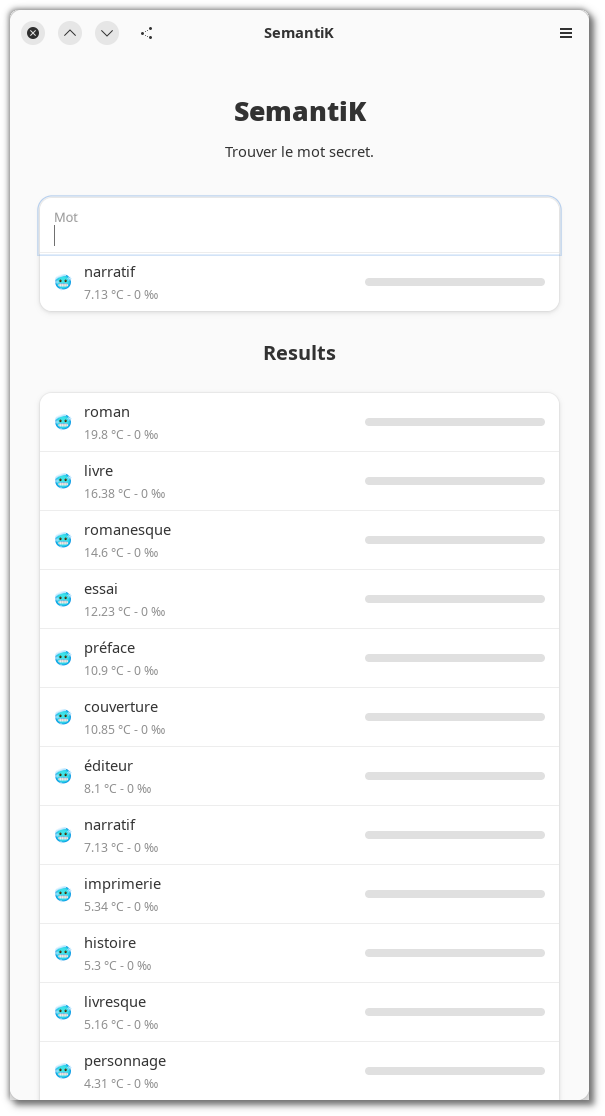Click the three-dot share icon in header

[147, 33]
